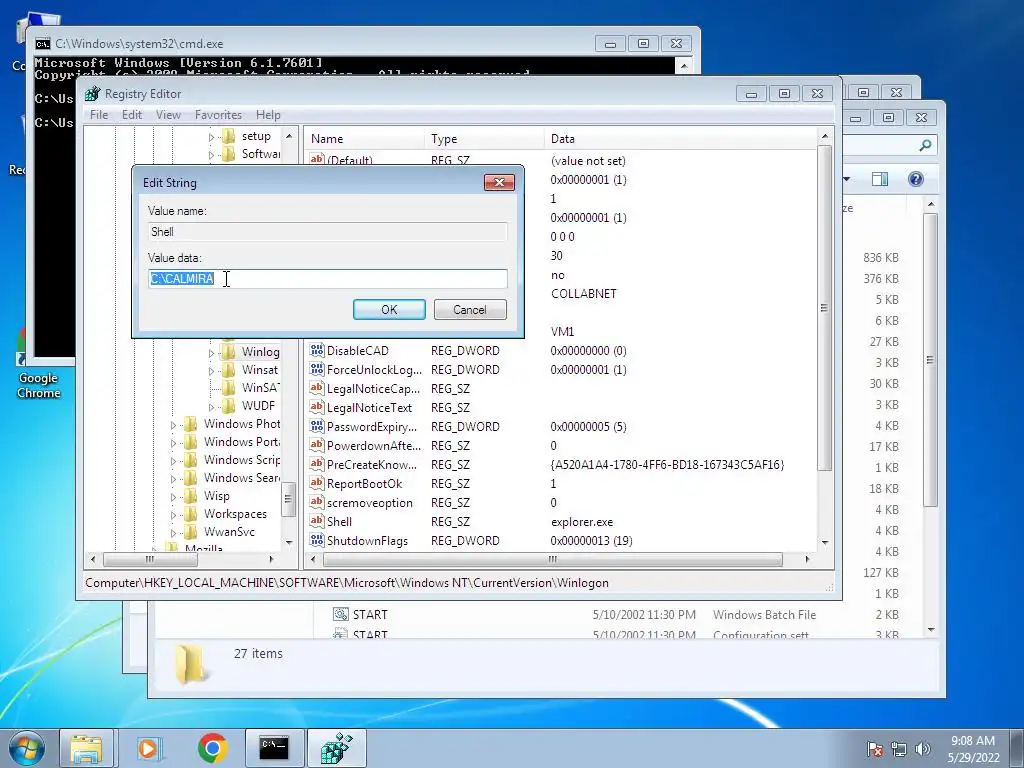Click the (Default) value icon
1024x768 pixels.
tap(317, 159)
